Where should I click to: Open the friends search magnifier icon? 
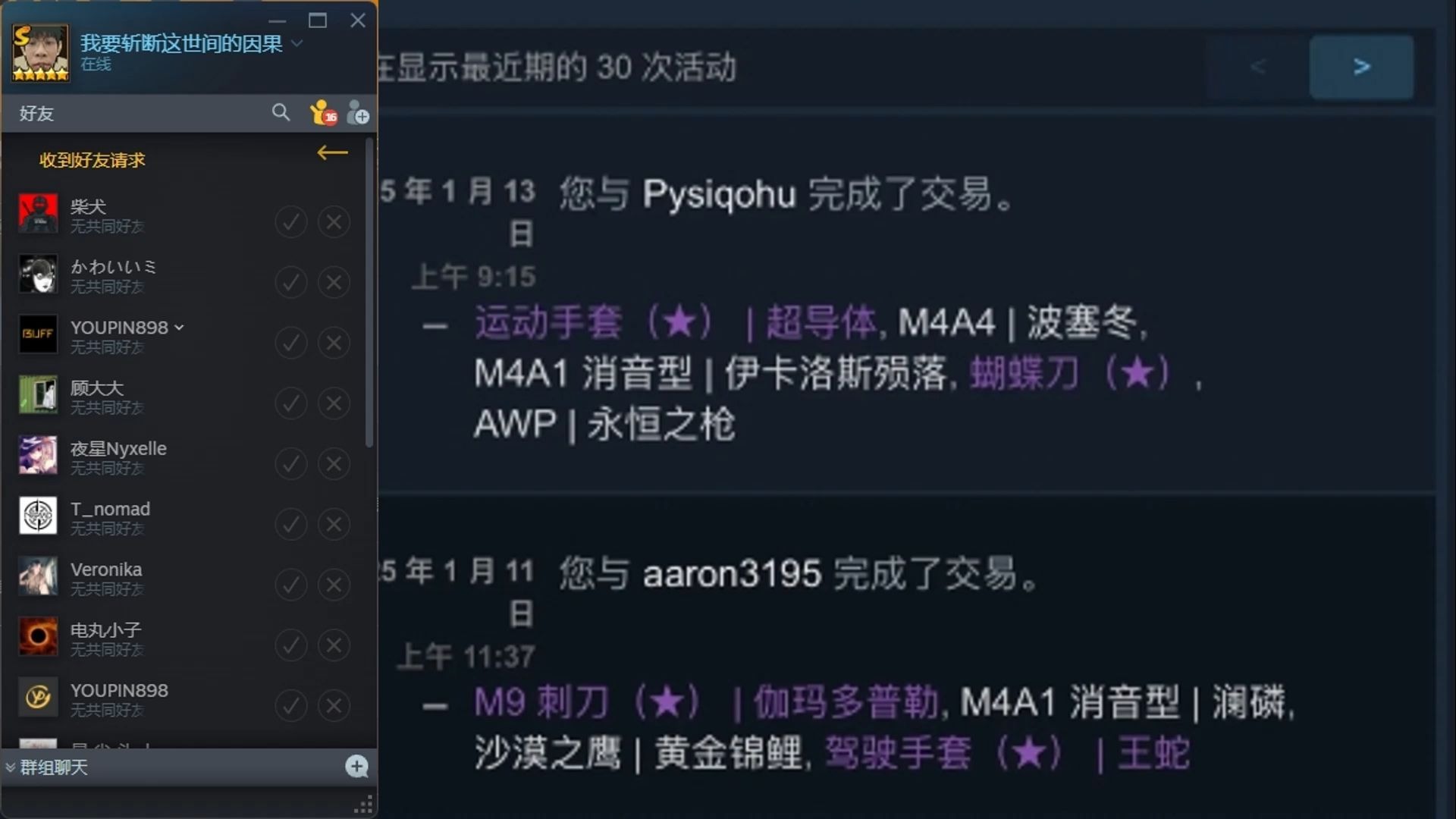point(281,113)
